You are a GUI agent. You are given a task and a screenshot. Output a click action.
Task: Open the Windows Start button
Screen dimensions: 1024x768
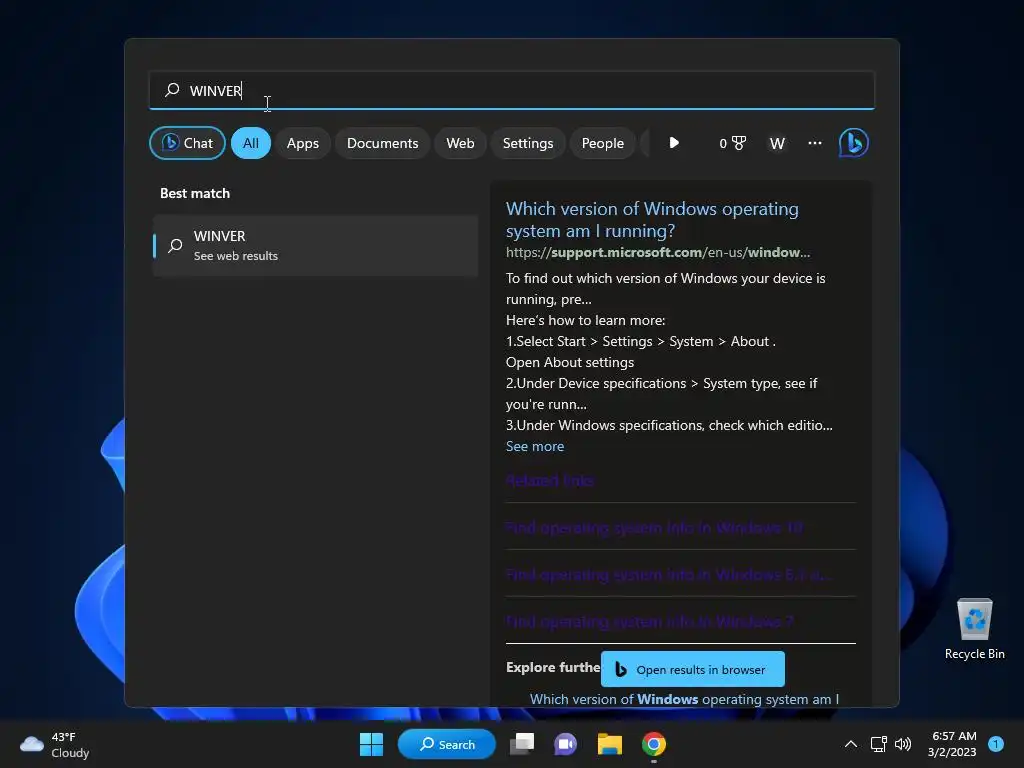[372, 744]
